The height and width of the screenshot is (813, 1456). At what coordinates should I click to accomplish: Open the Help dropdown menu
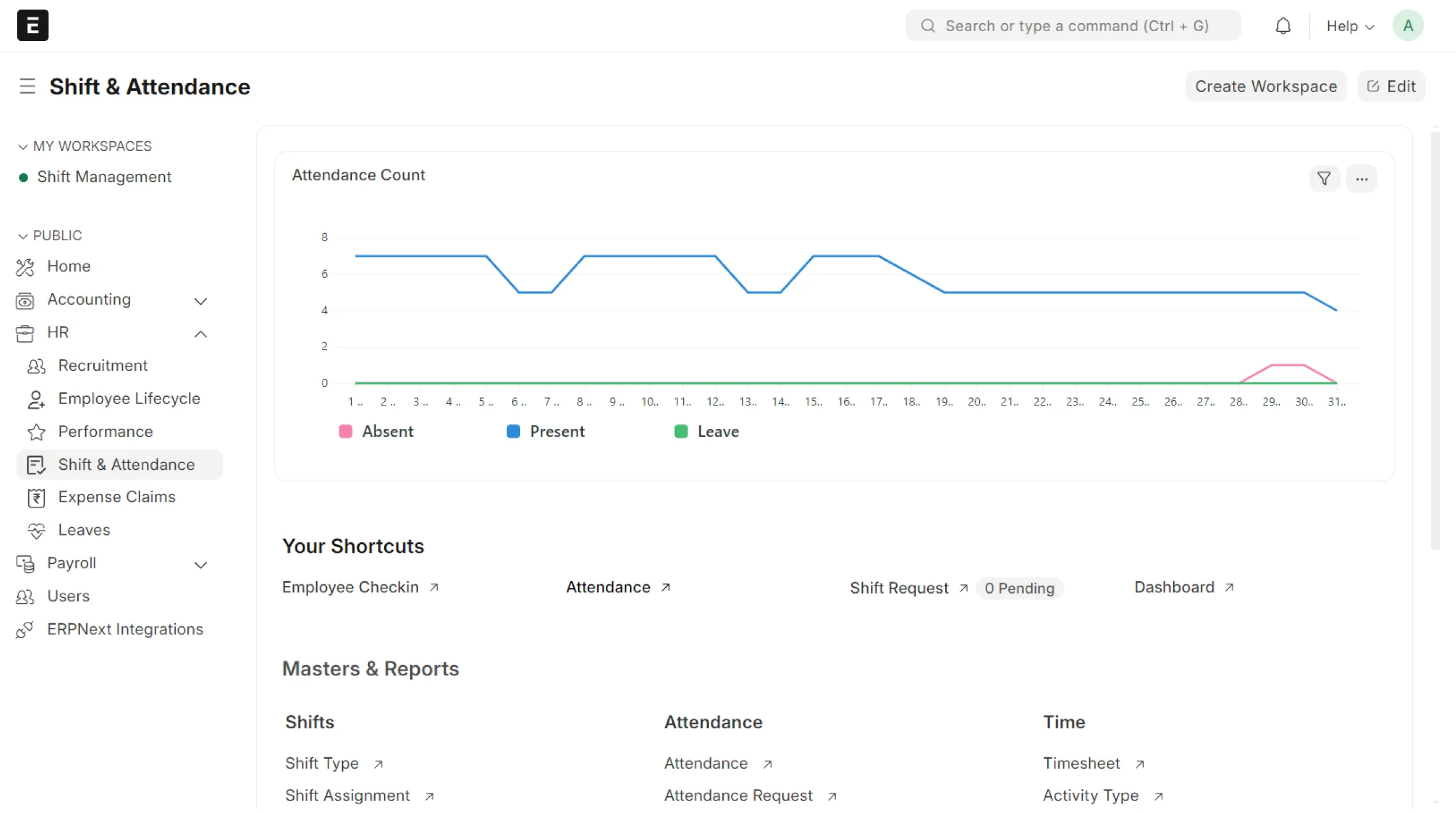1349,26
